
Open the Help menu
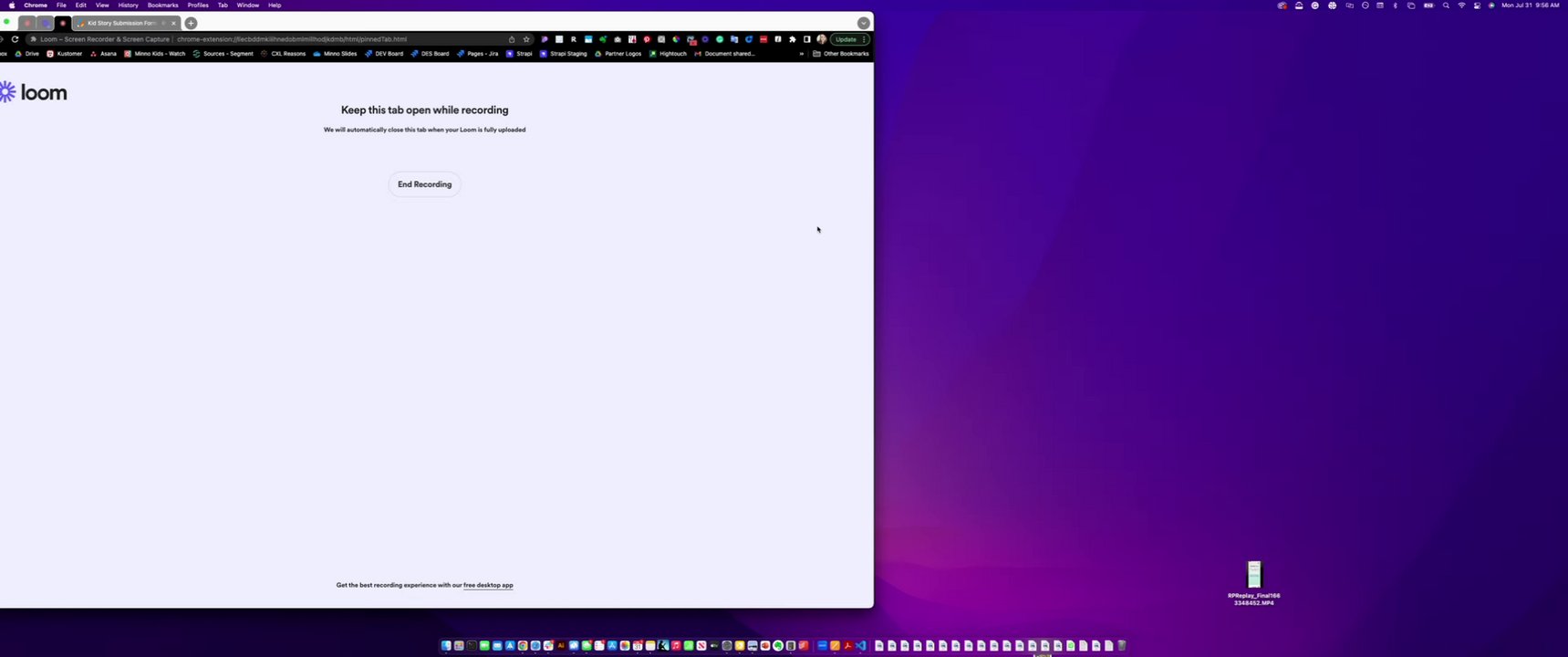click(x=275, y=5)
